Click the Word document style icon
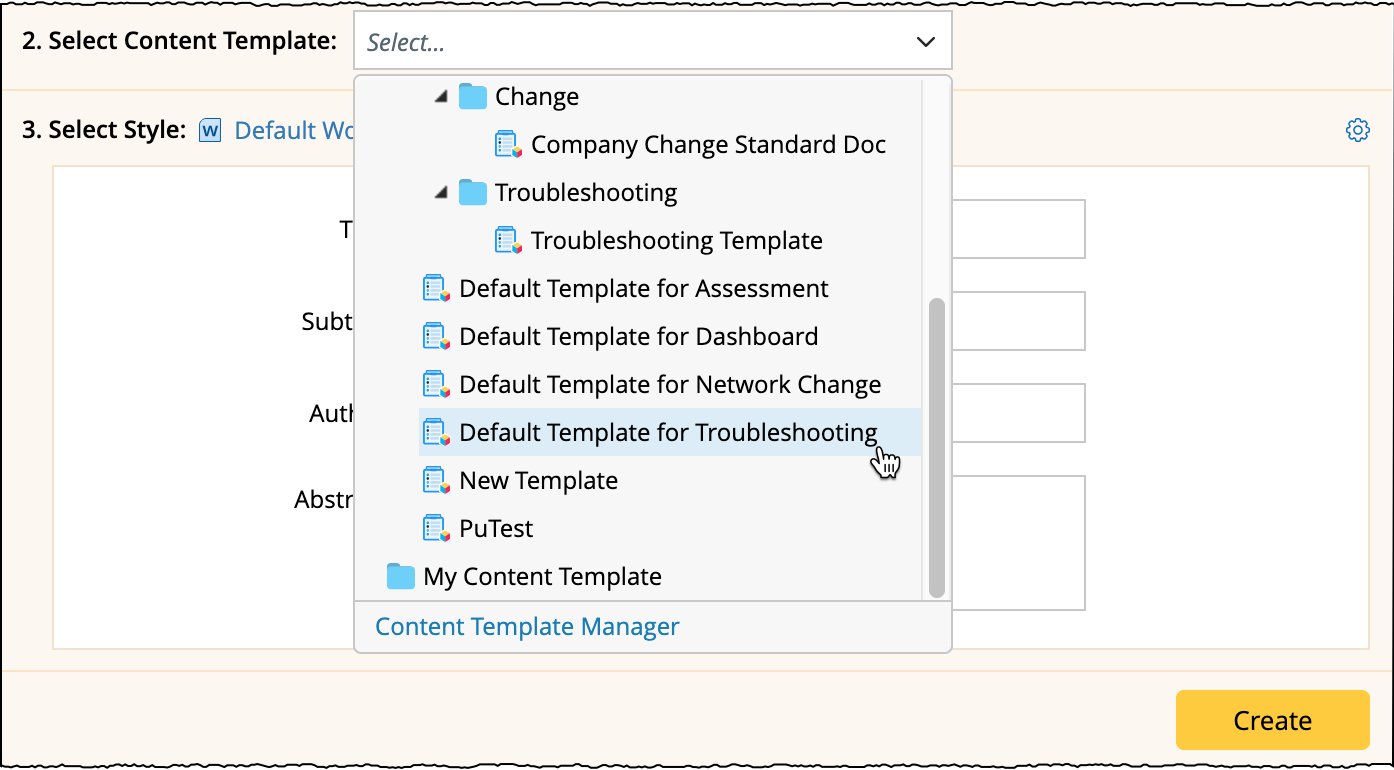 [x=210, y=131]
